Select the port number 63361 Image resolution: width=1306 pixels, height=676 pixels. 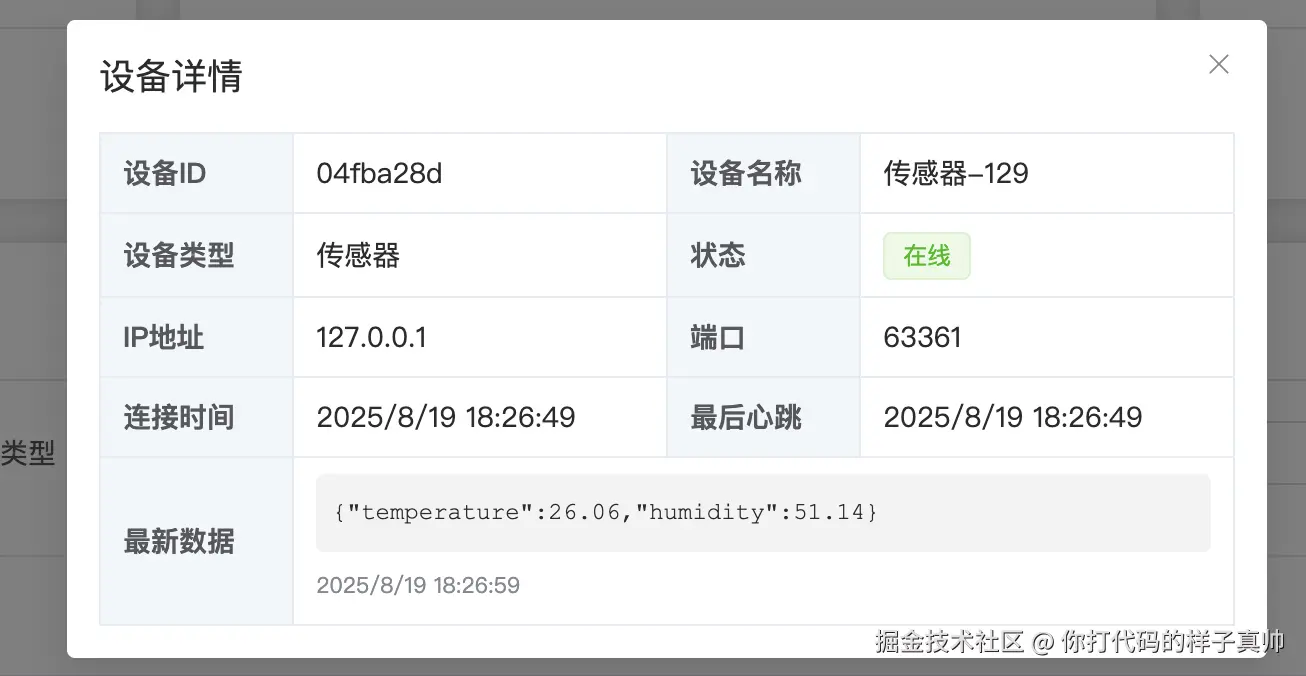point(921,337)
